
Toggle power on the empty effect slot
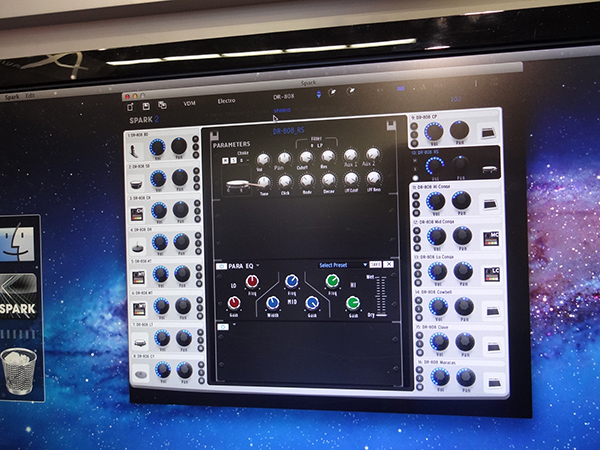(x=223, y=327)
